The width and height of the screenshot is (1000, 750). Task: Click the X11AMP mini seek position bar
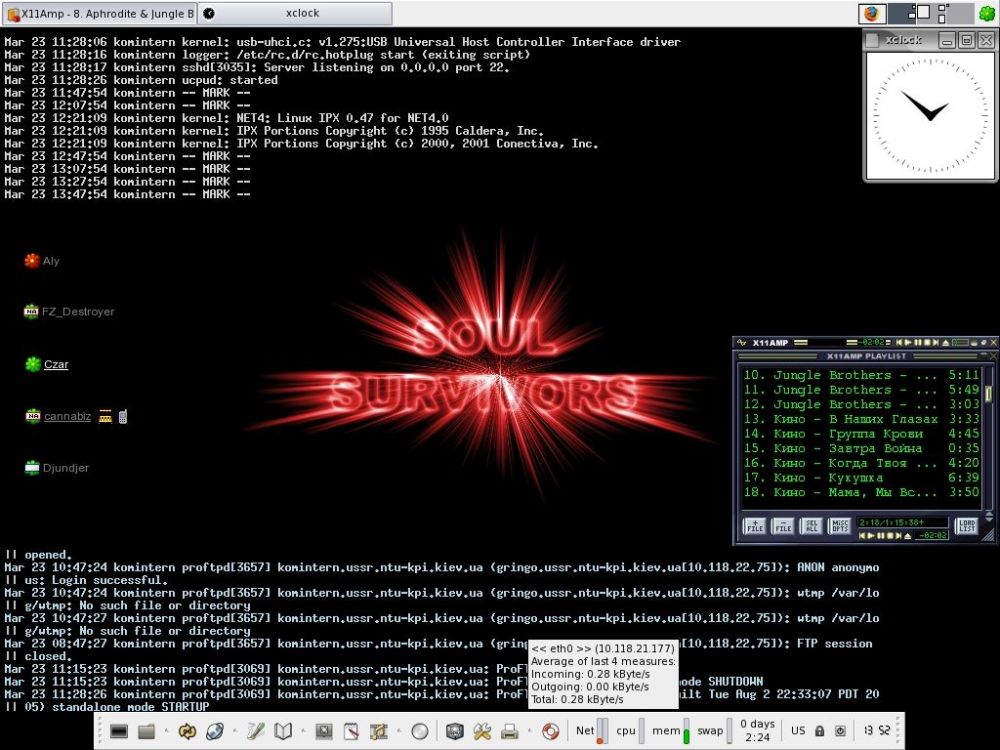[x=960, y=343]
